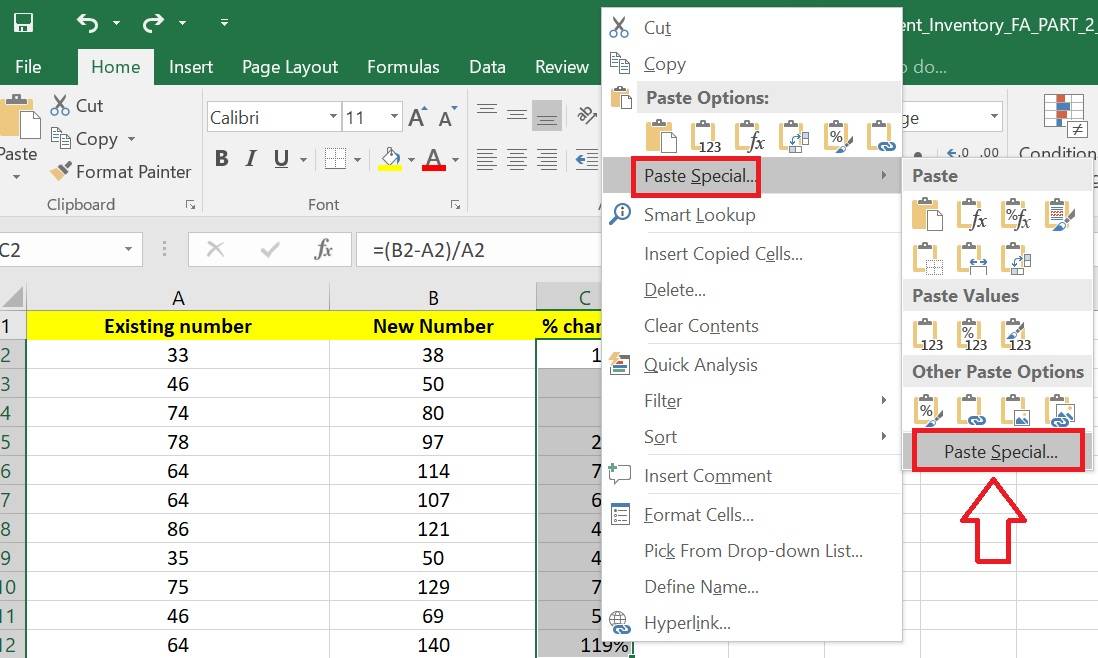The image size is (1098, 658).
Task: Click the yellow Fill Color bucket
Action: (x=389, y=159)
